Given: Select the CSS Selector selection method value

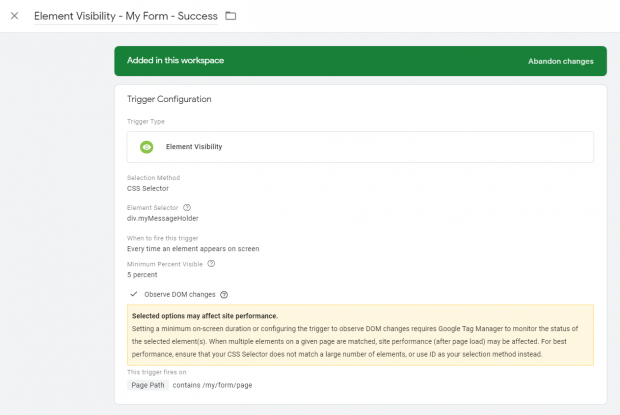Looking at the screenshot, I should (x=148, y=188).
